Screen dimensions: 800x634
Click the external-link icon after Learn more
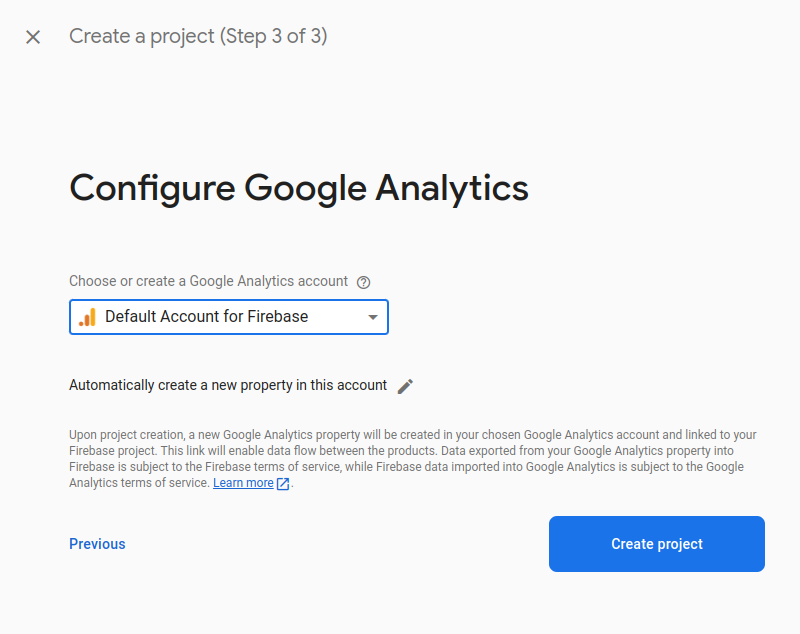coord(283,484)
